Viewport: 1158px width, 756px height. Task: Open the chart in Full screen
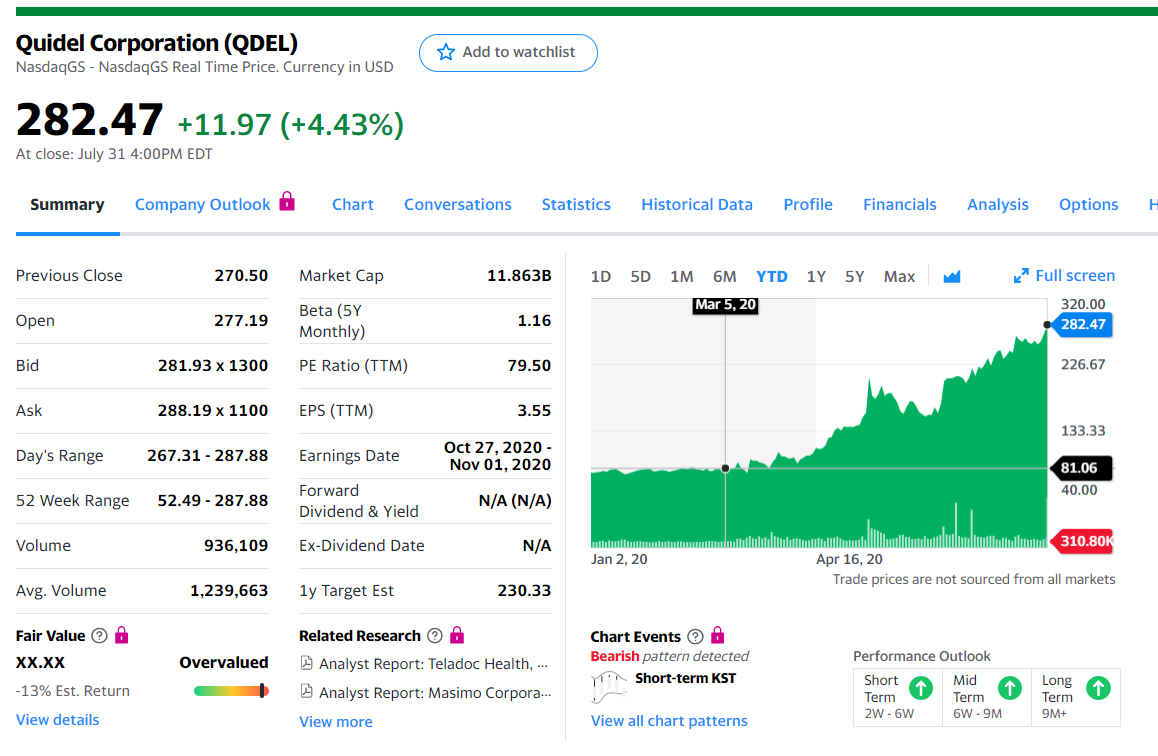point(1064,275)
